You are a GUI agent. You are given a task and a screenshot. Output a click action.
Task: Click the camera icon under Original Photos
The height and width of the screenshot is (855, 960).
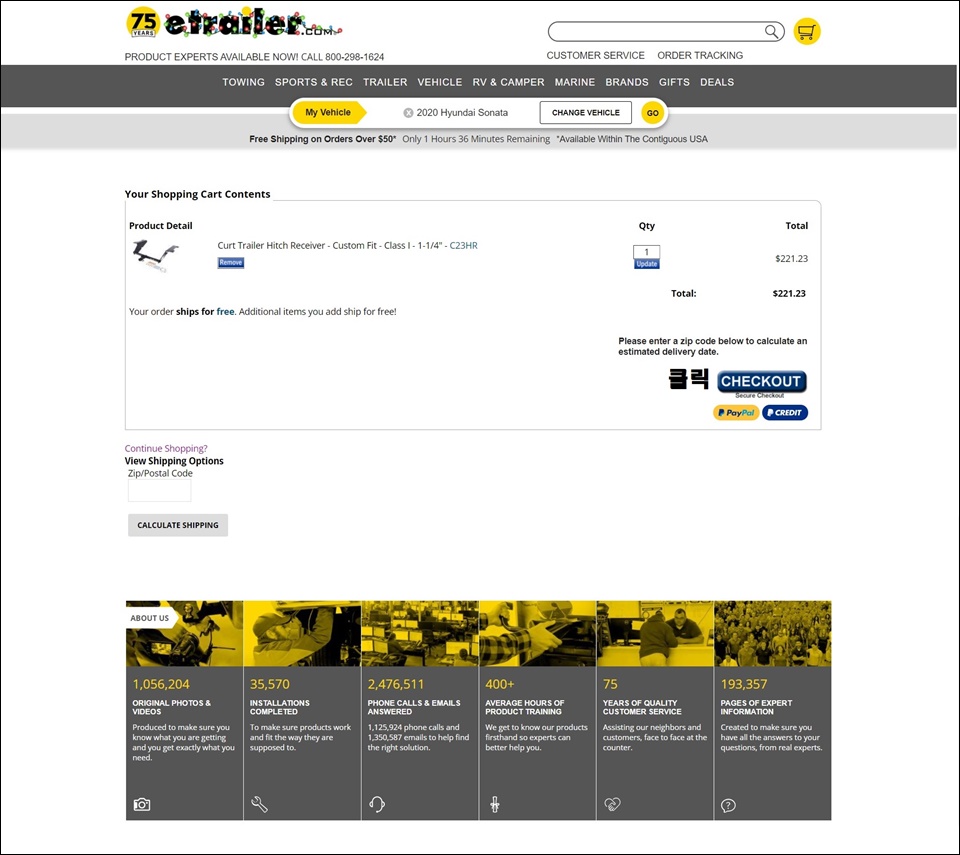pyautogui.click(x=141, y=804)
